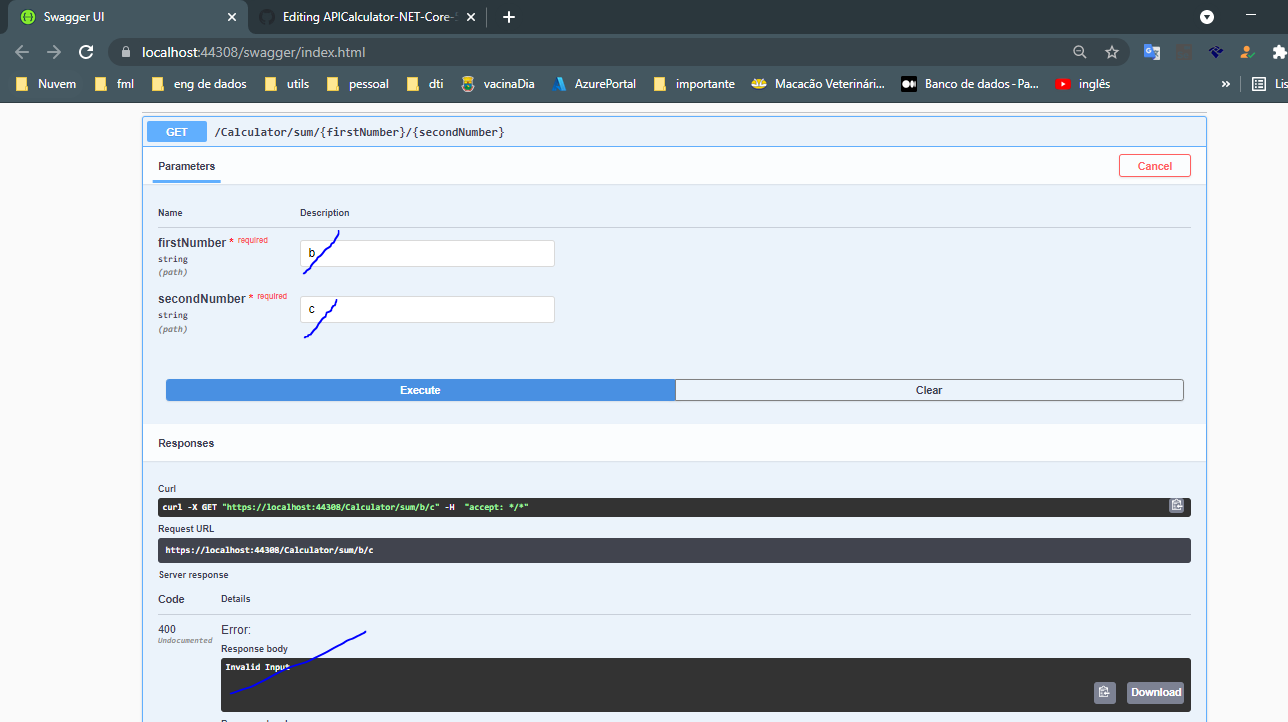Open the utils bookmark folder
This screenshot has height=722, width=1288.
pyautogui.click(x=287, y=84)
